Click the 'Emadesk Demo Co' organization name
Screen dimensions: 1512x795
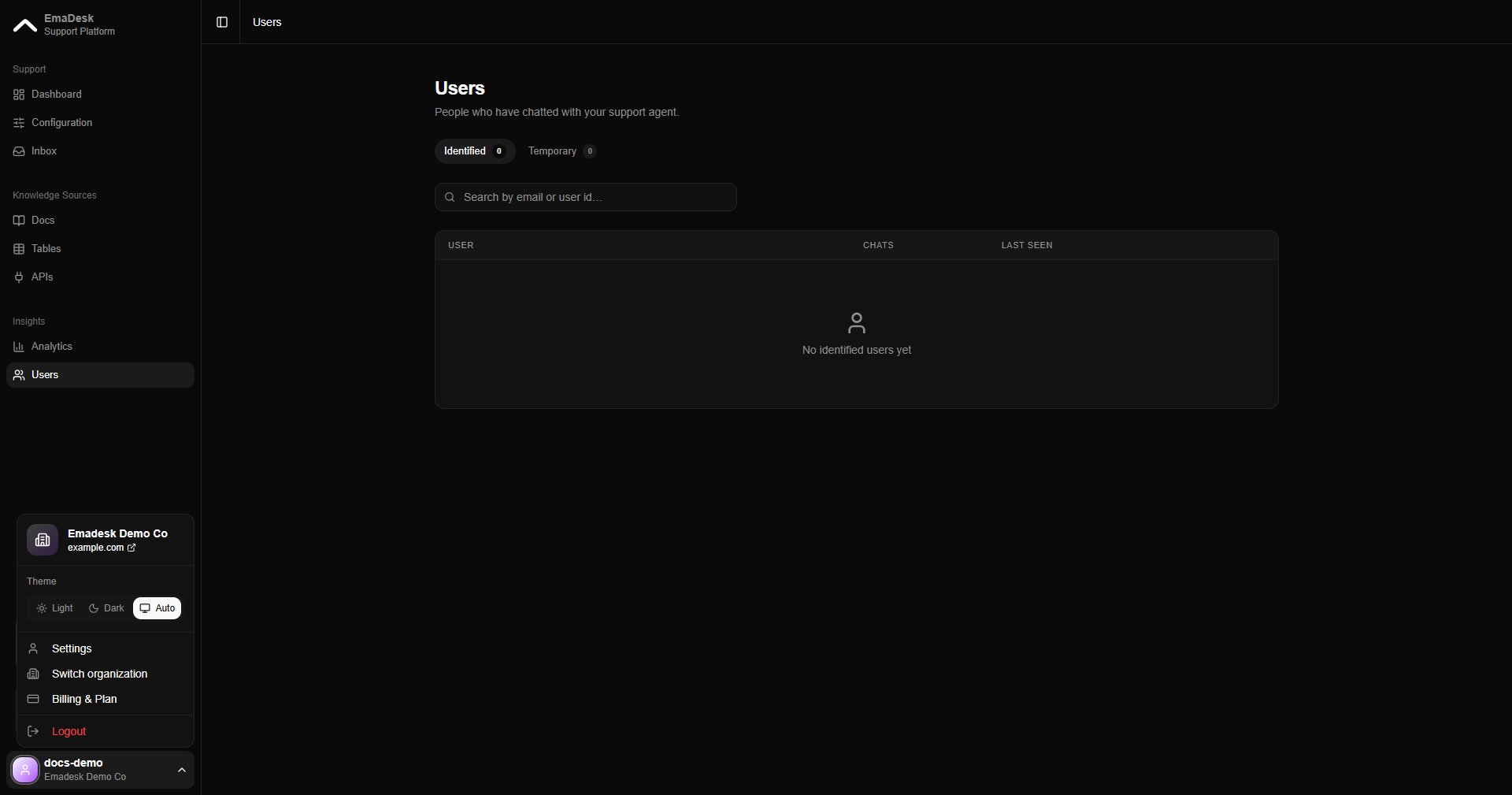[117, 533]
